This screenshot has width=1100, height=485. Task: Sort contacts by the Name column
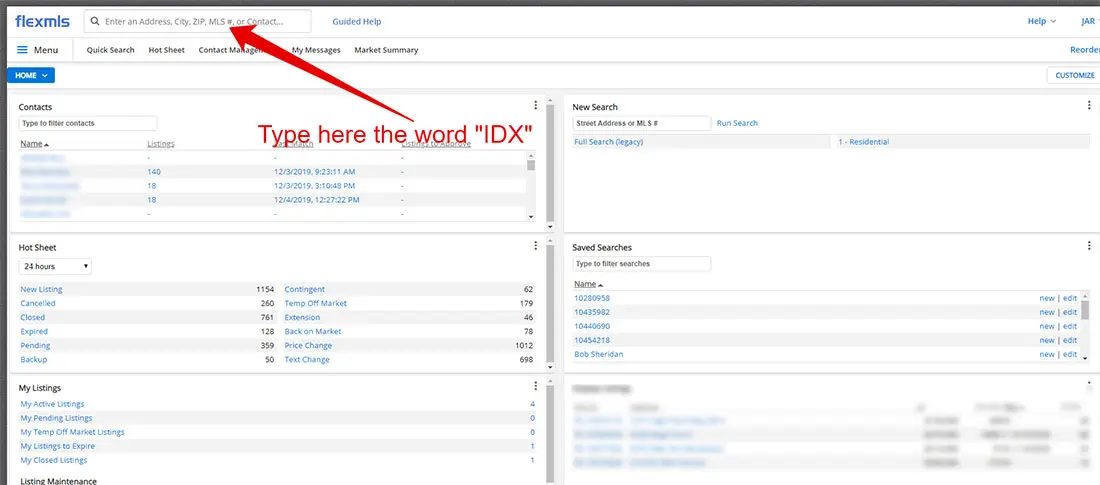pos(32,144)
